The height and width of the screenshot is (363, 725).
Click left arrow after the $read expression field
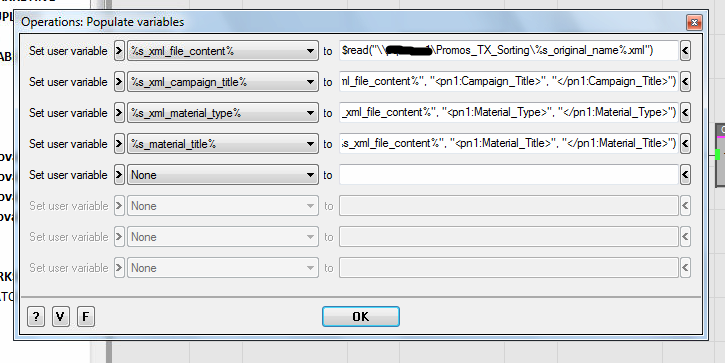click(685, 51)
